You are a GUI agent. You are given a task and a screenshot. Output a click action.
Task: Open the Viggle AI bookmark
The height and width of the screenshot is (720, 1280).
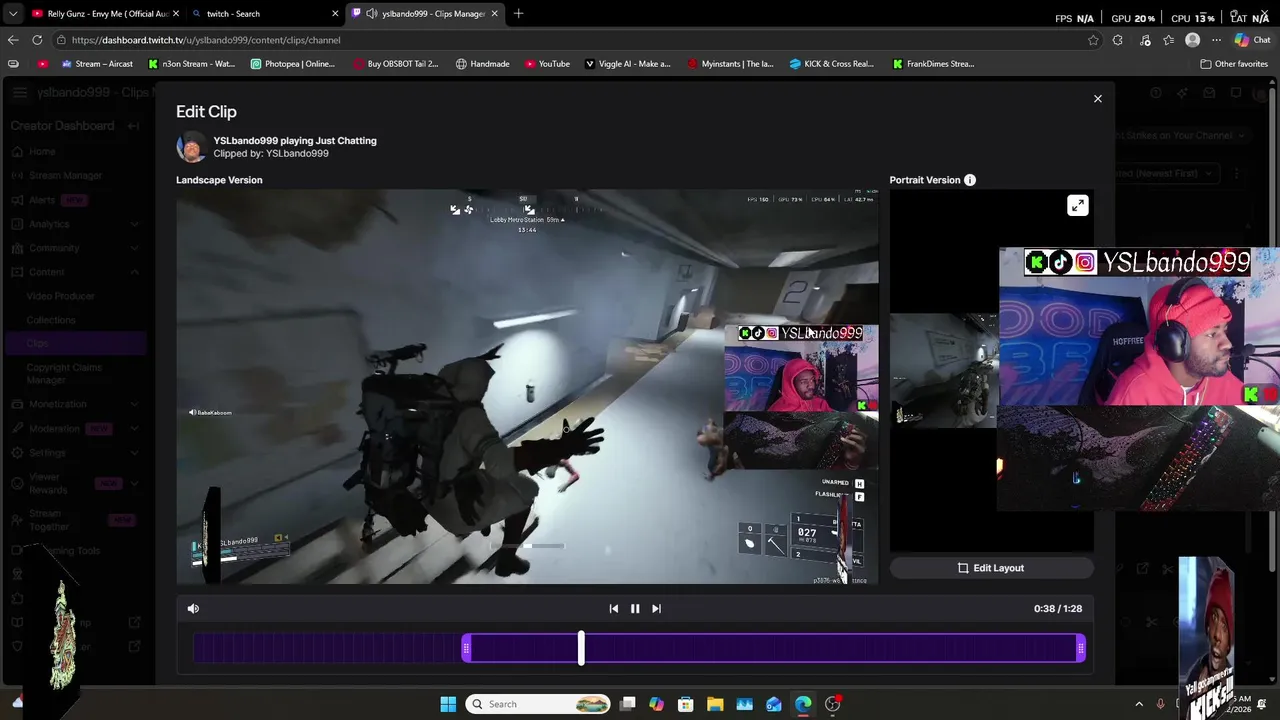(627, 64)
